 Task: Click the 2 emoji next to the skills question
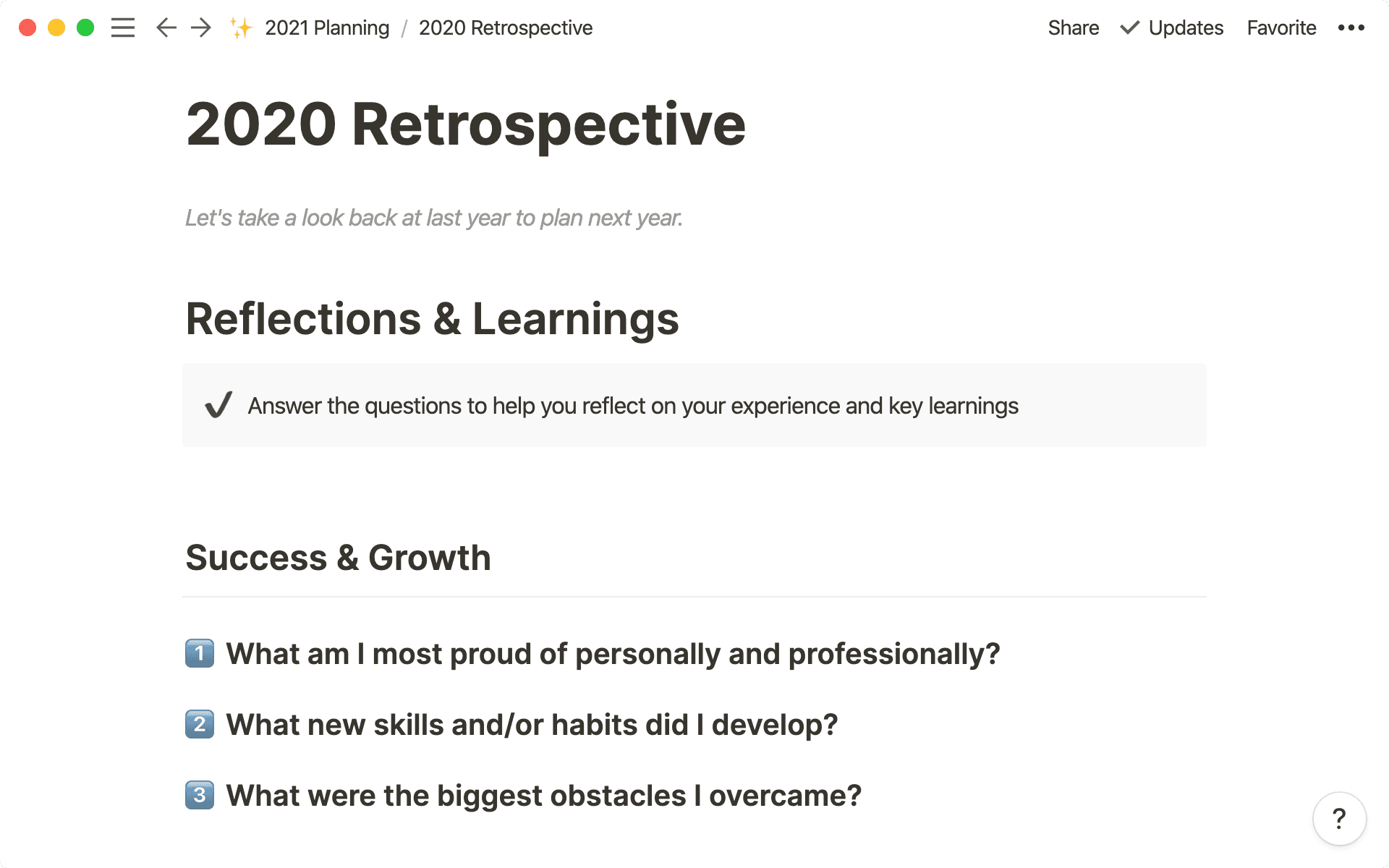pyautogui.click(x=200, y=725)
